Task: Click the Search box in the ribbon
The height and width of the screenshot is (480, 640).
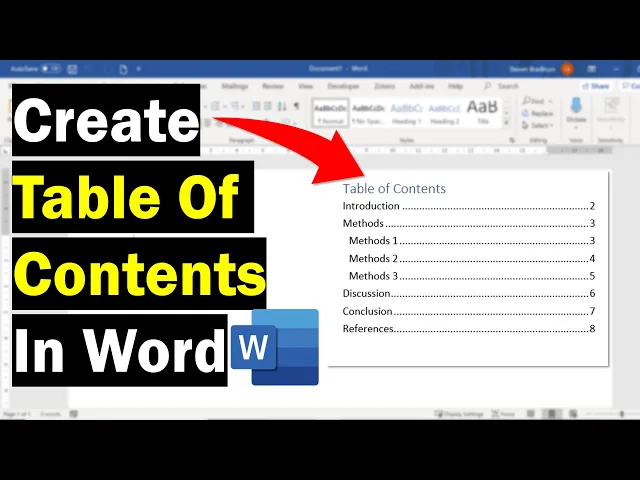Action: point(502,86)
